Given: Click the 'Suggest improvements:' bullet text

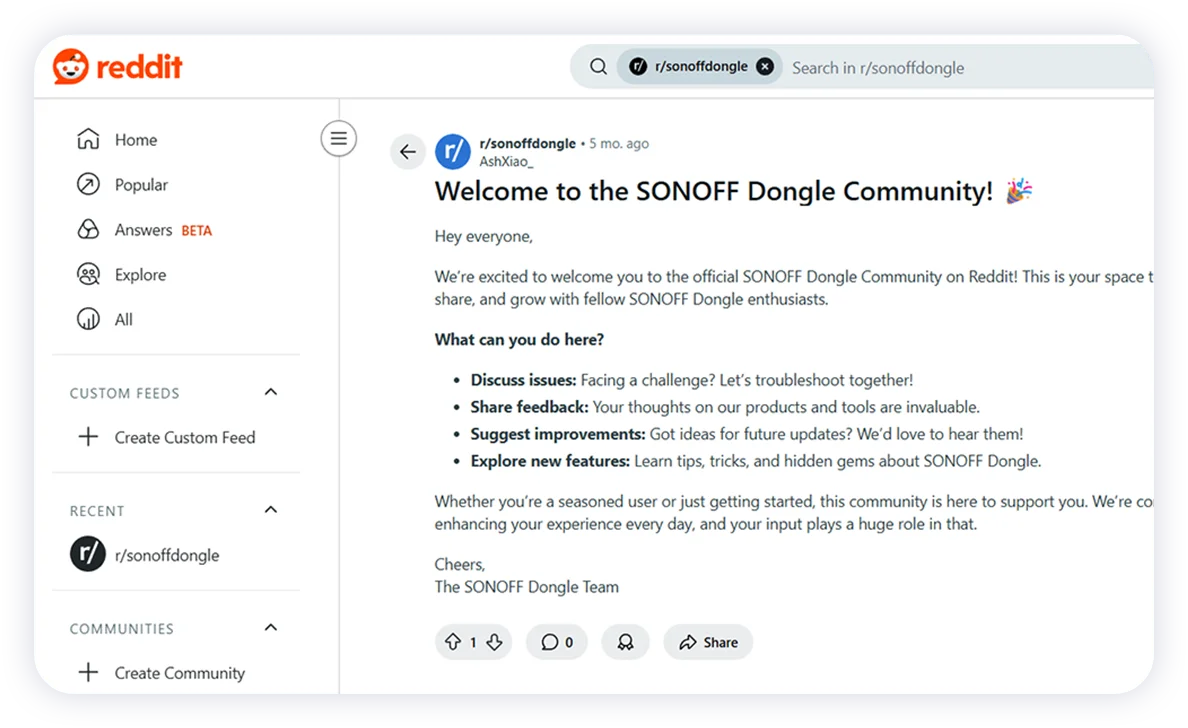Looking at the screenshot, I should tap(558, 434).
